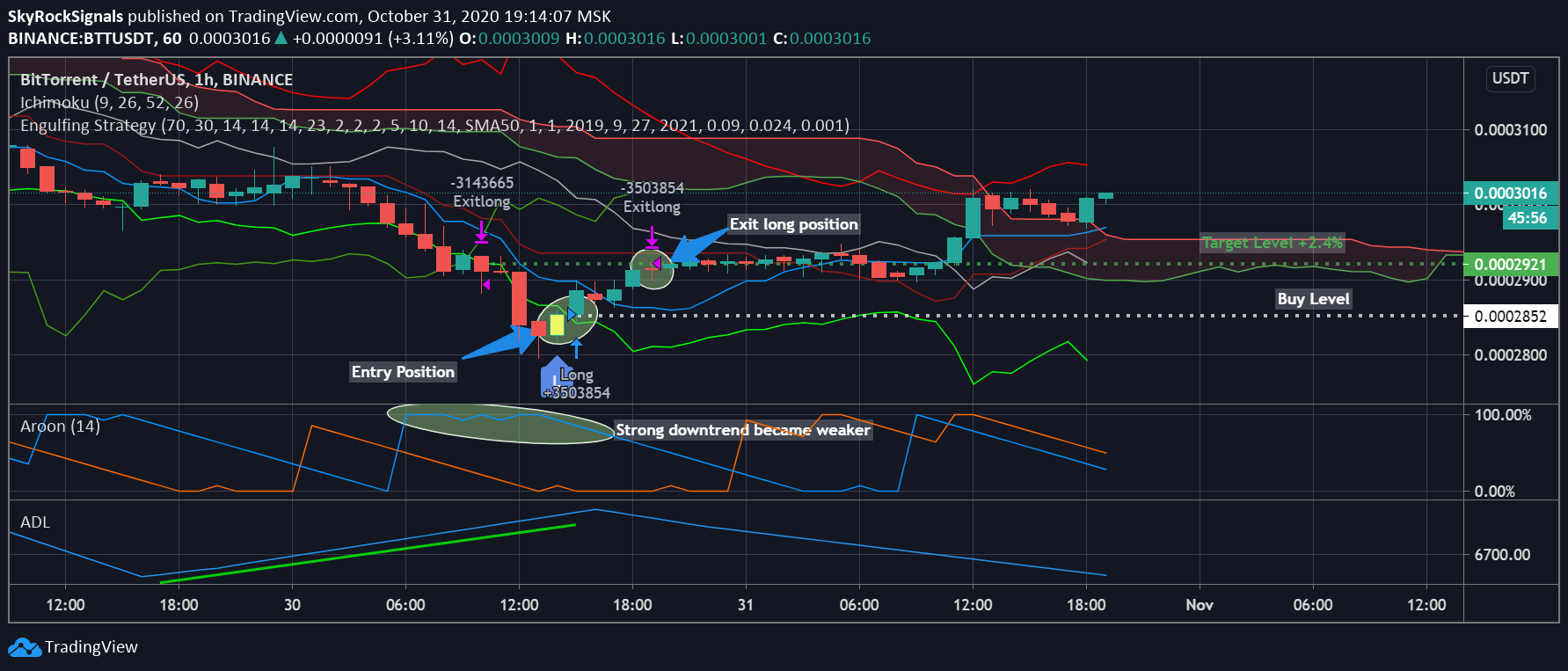Viewport: 1568px width, 671px height.
Task: Click the 0.00% Aroon axis label
Action: point(1495,492)
